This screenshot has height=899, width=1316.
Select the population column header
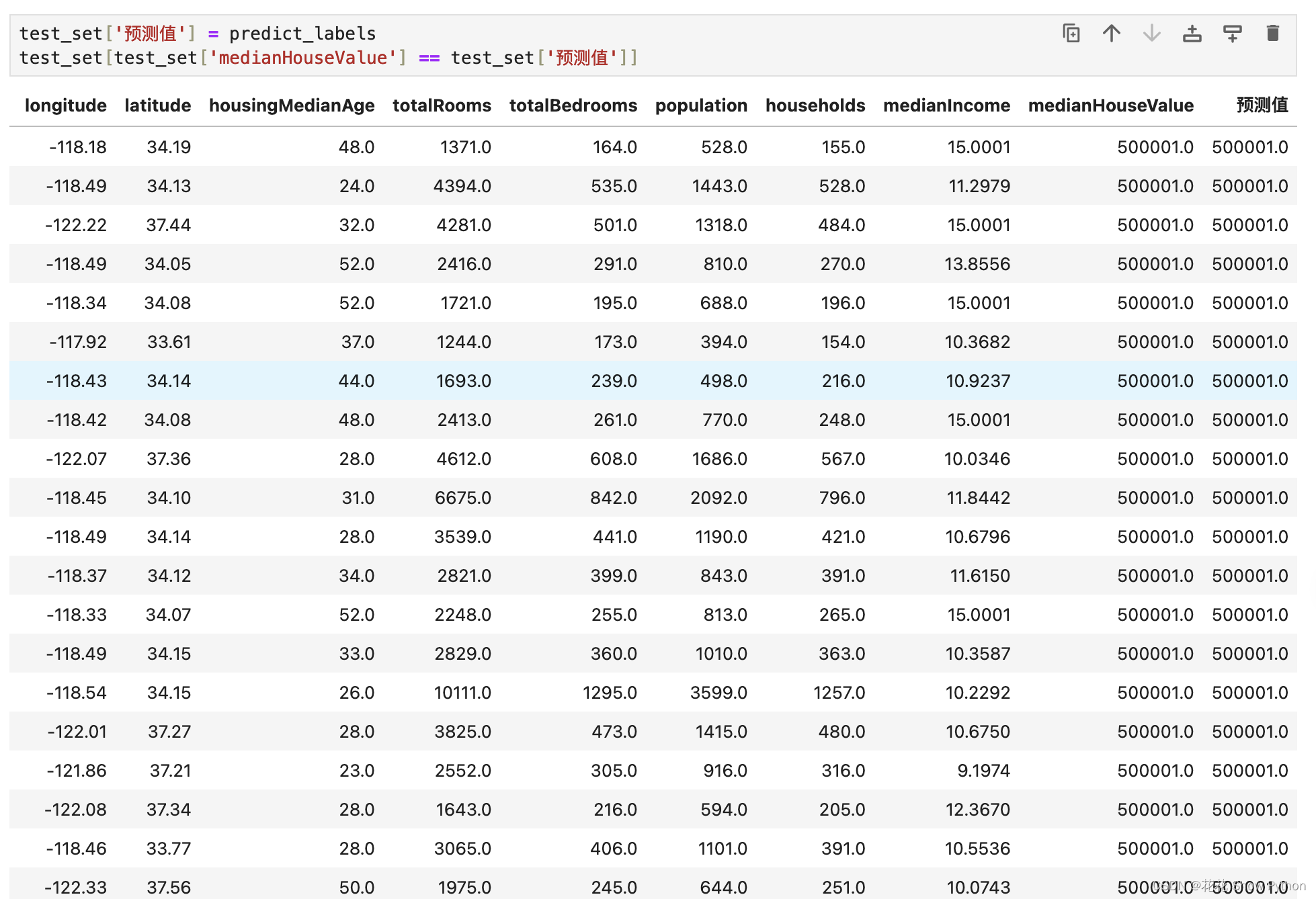tap(701, 105)
